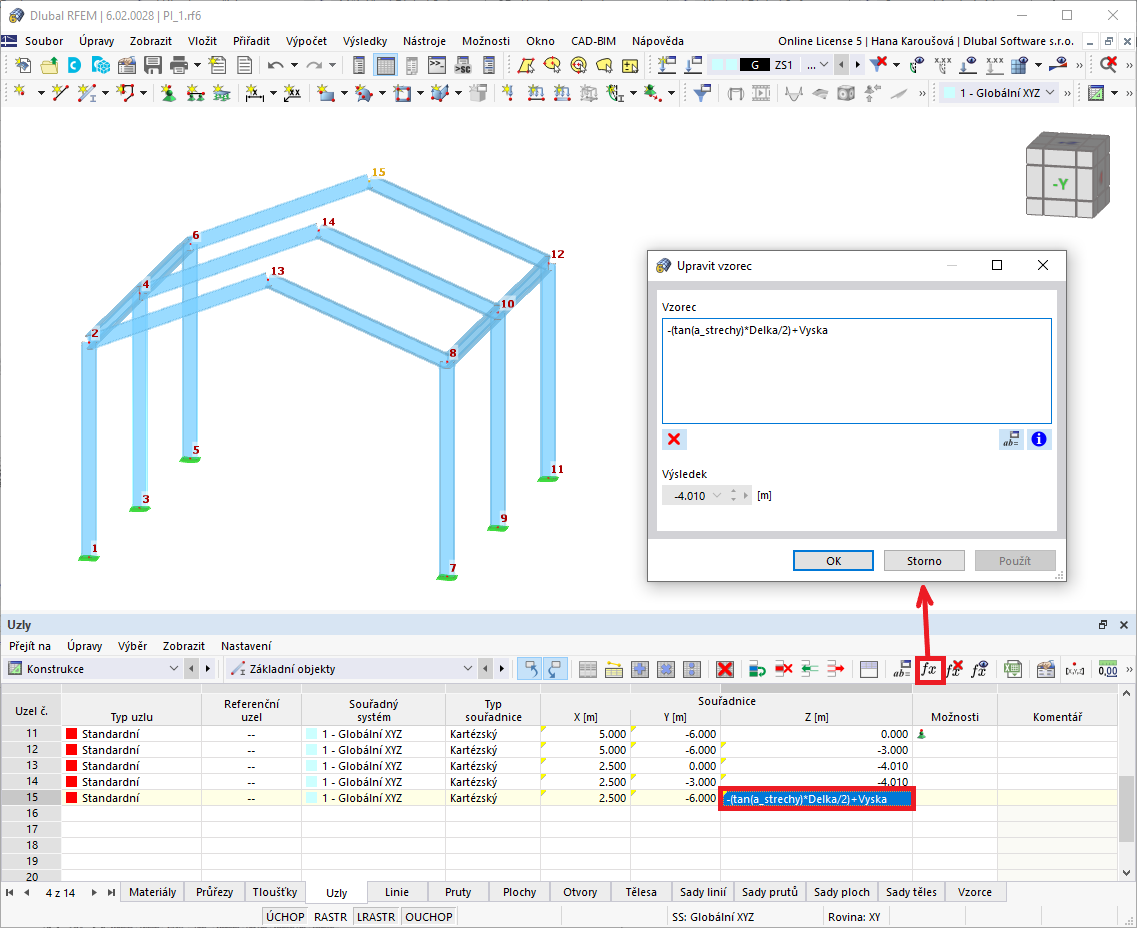Click the fx show formula eye icon
The height and width of the screenshot is (928, 1137).
980,669
